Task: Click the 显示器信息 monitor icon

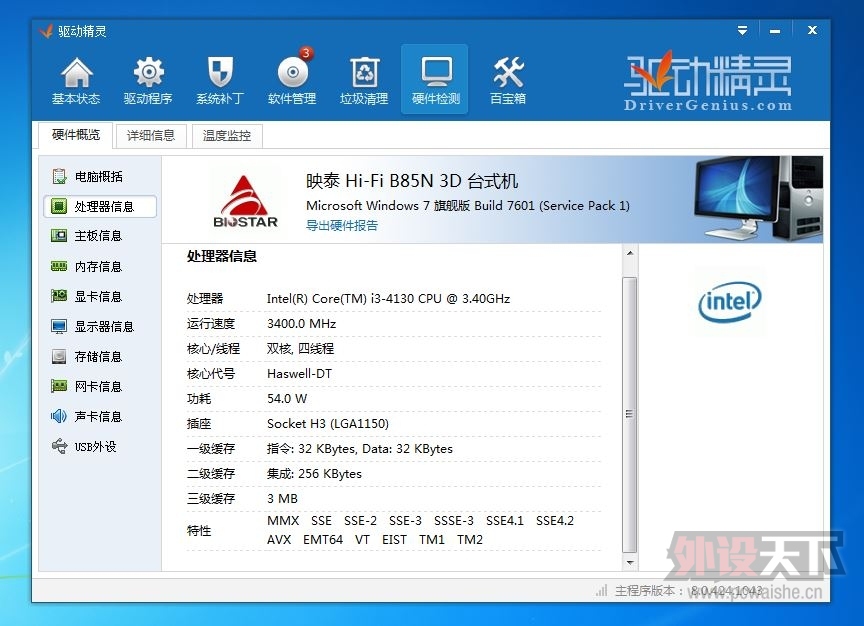Action: [59, 326]
